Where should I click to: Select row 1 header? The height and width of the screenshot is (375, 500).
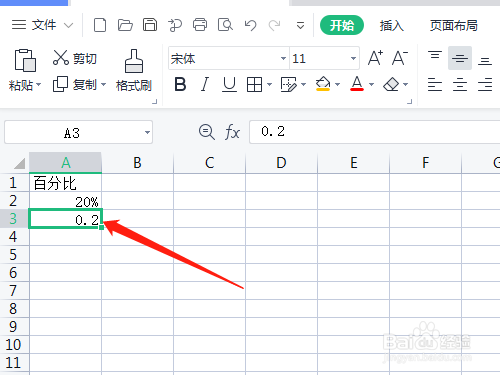13,183
